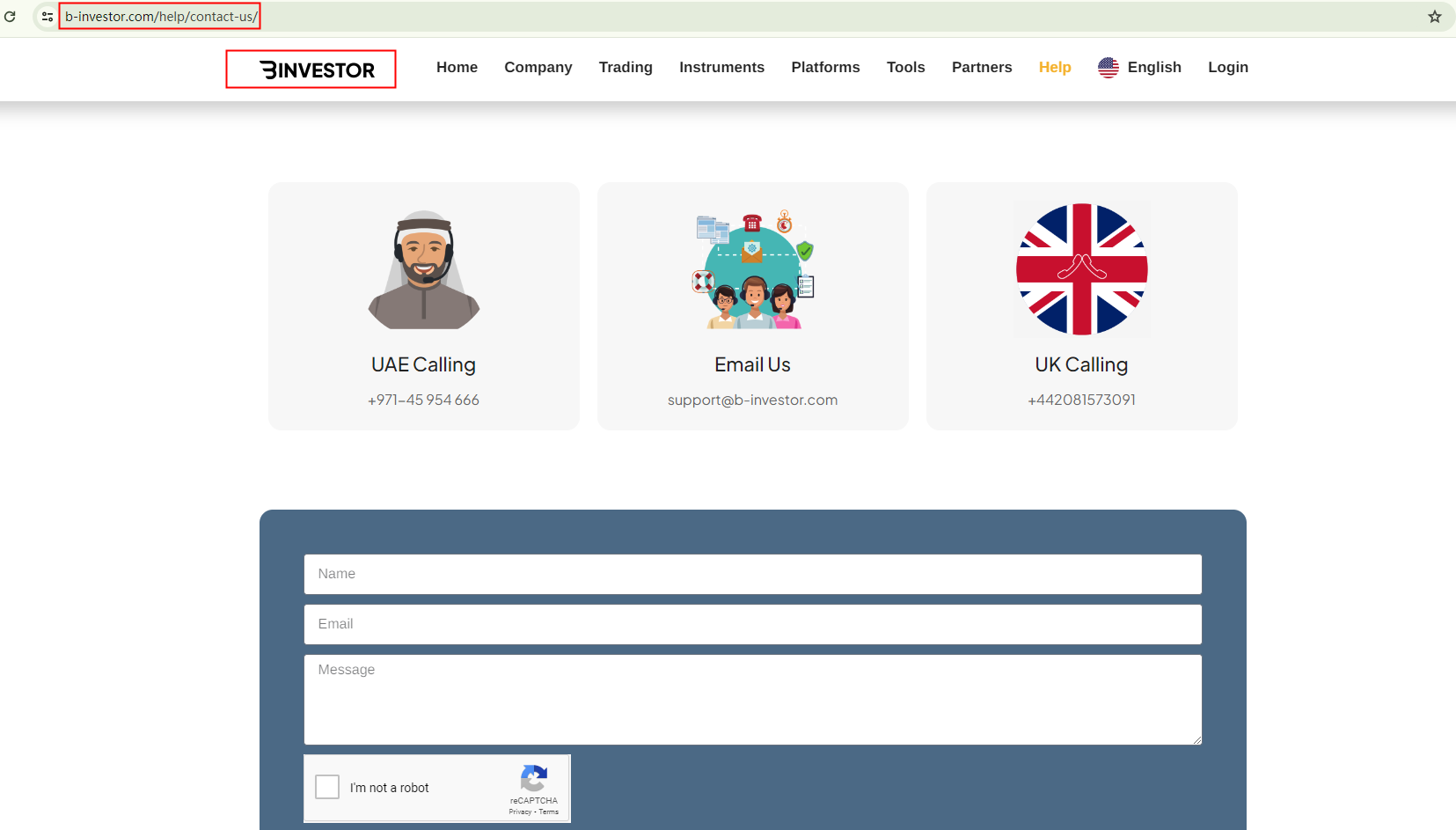Click the BINVESTOR logo

pos(317,70)
